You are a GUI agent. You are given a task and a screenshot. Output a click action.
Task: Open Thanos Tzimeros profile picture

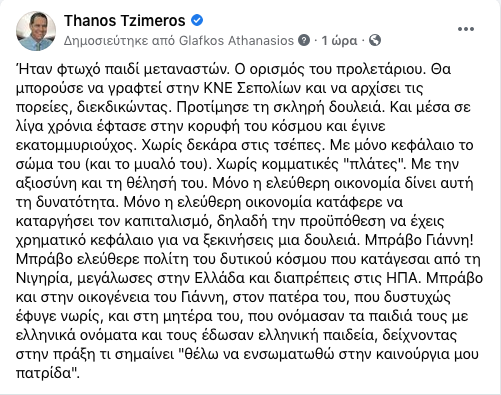click(36, 31)
